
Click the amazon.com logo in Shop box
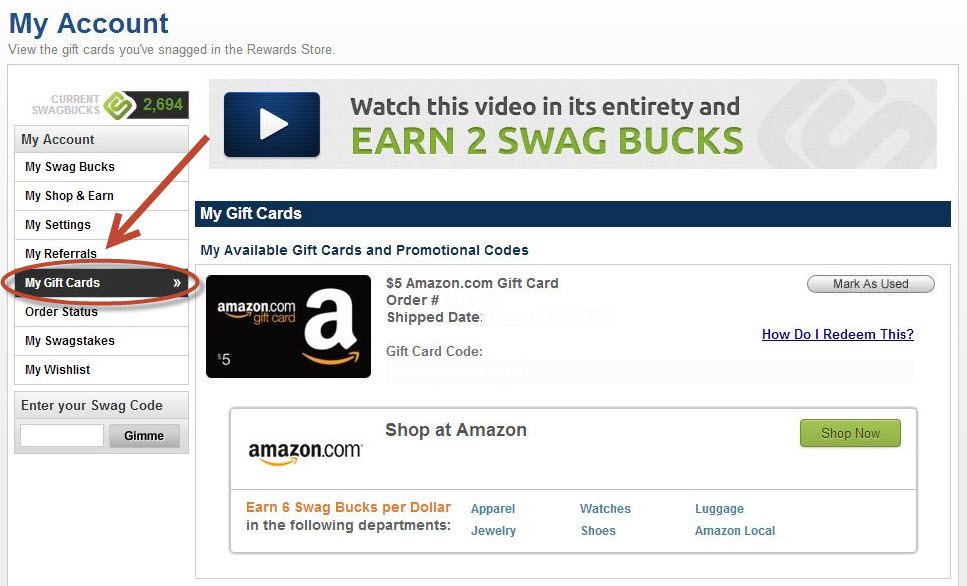pos(305,452)
